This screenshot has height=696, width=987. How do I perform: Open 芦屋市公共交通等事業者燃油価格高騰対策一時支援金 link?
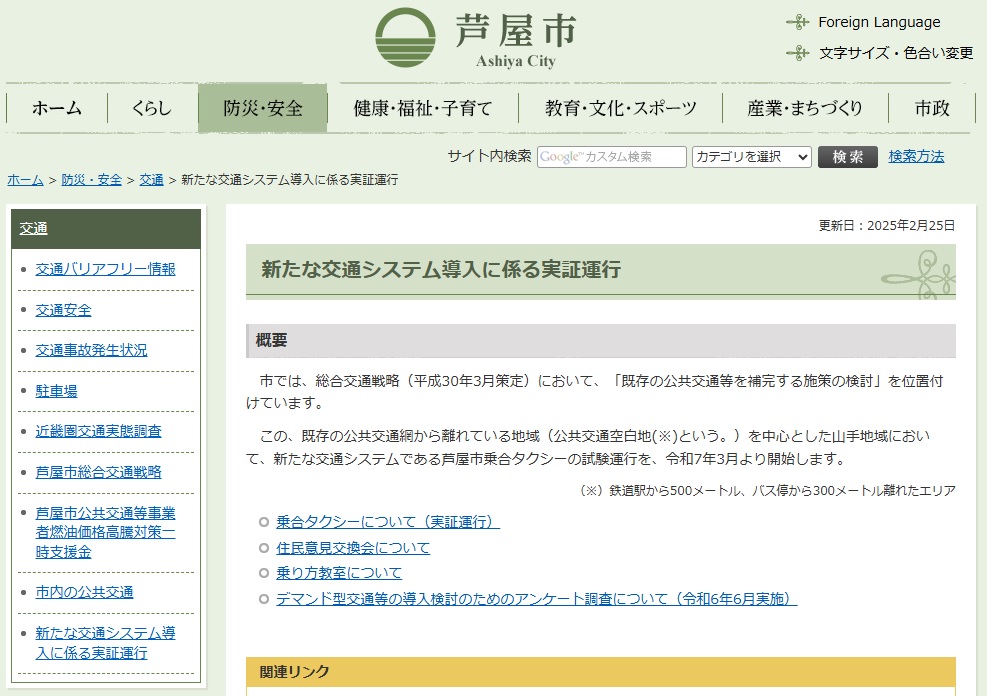(x=105, y=532)
